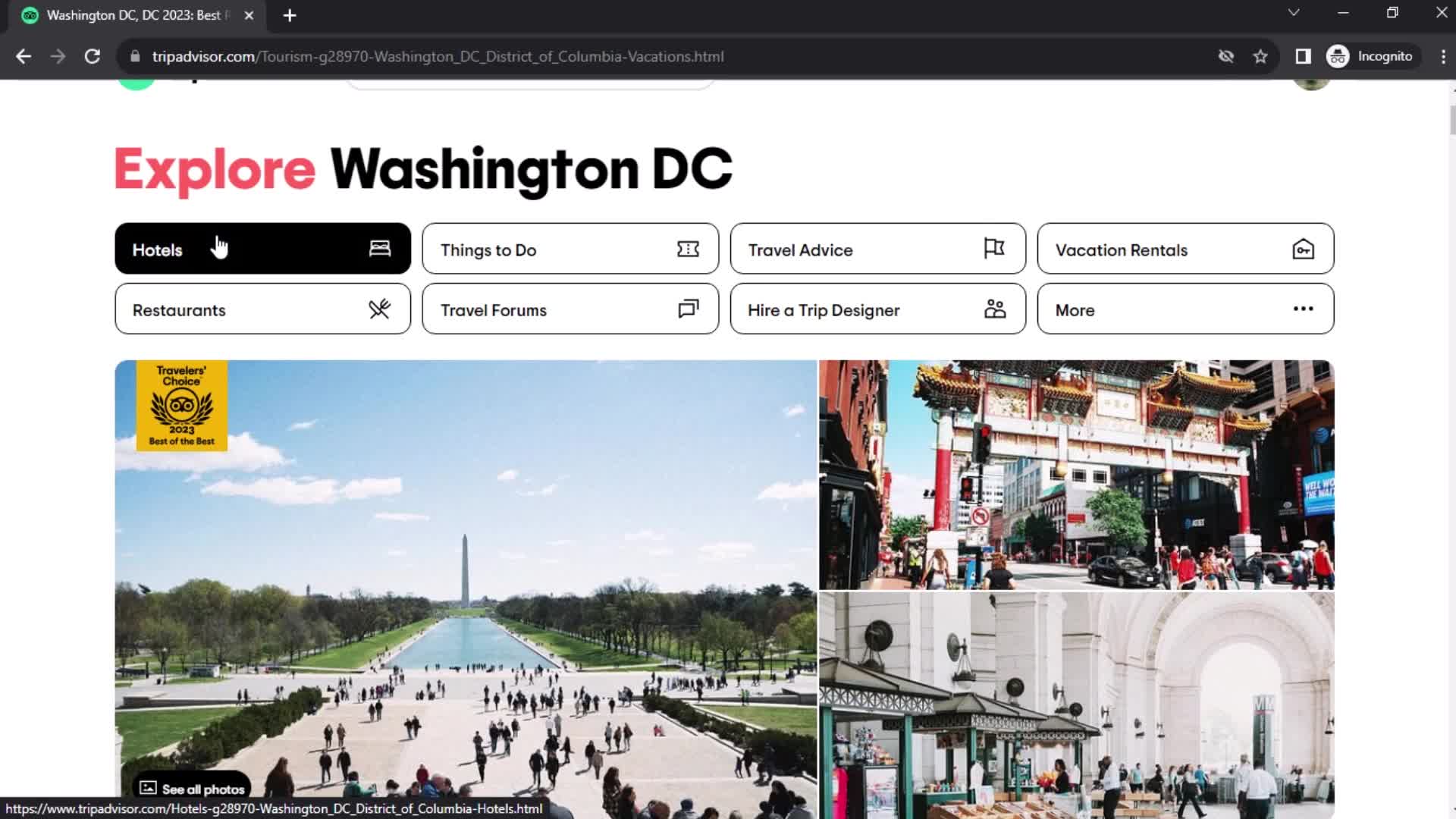Image resolution: width=1456 pixels, height=819 pixels.
Task: Click the browser back navigation arrow
Action: coord(24,56)
